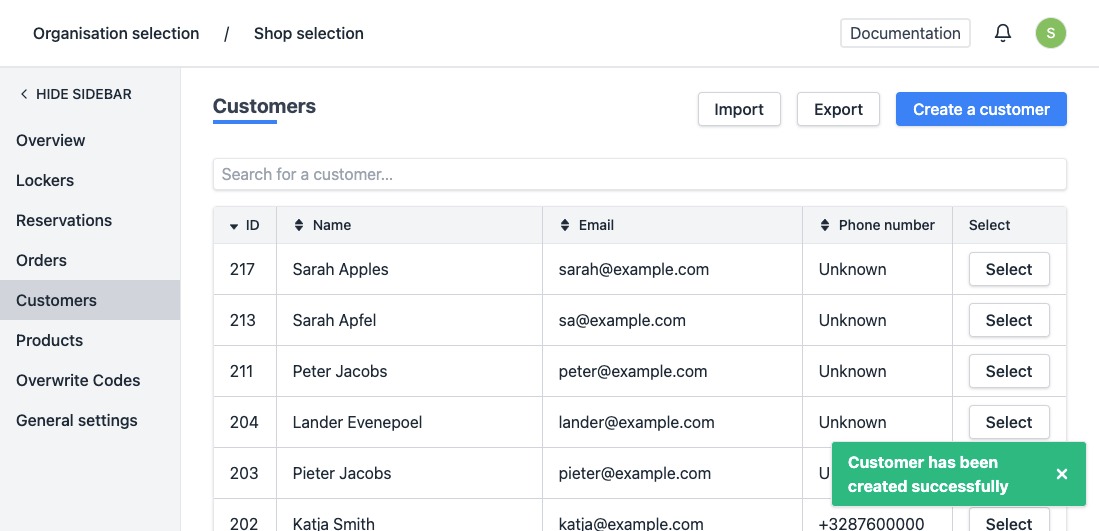Open Overwrite Codes section
Viewport: 1099px width, 531px height.
(78, 380)
